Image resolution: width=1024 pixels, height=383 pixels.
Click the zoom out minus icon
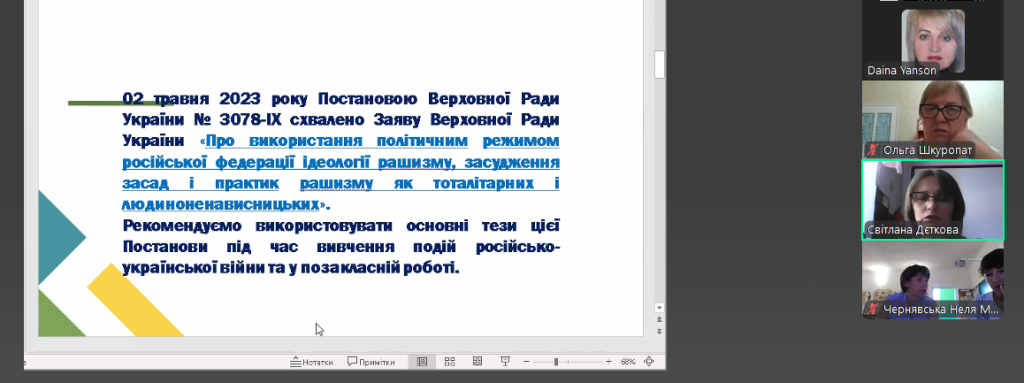click(x=526, y=361)
